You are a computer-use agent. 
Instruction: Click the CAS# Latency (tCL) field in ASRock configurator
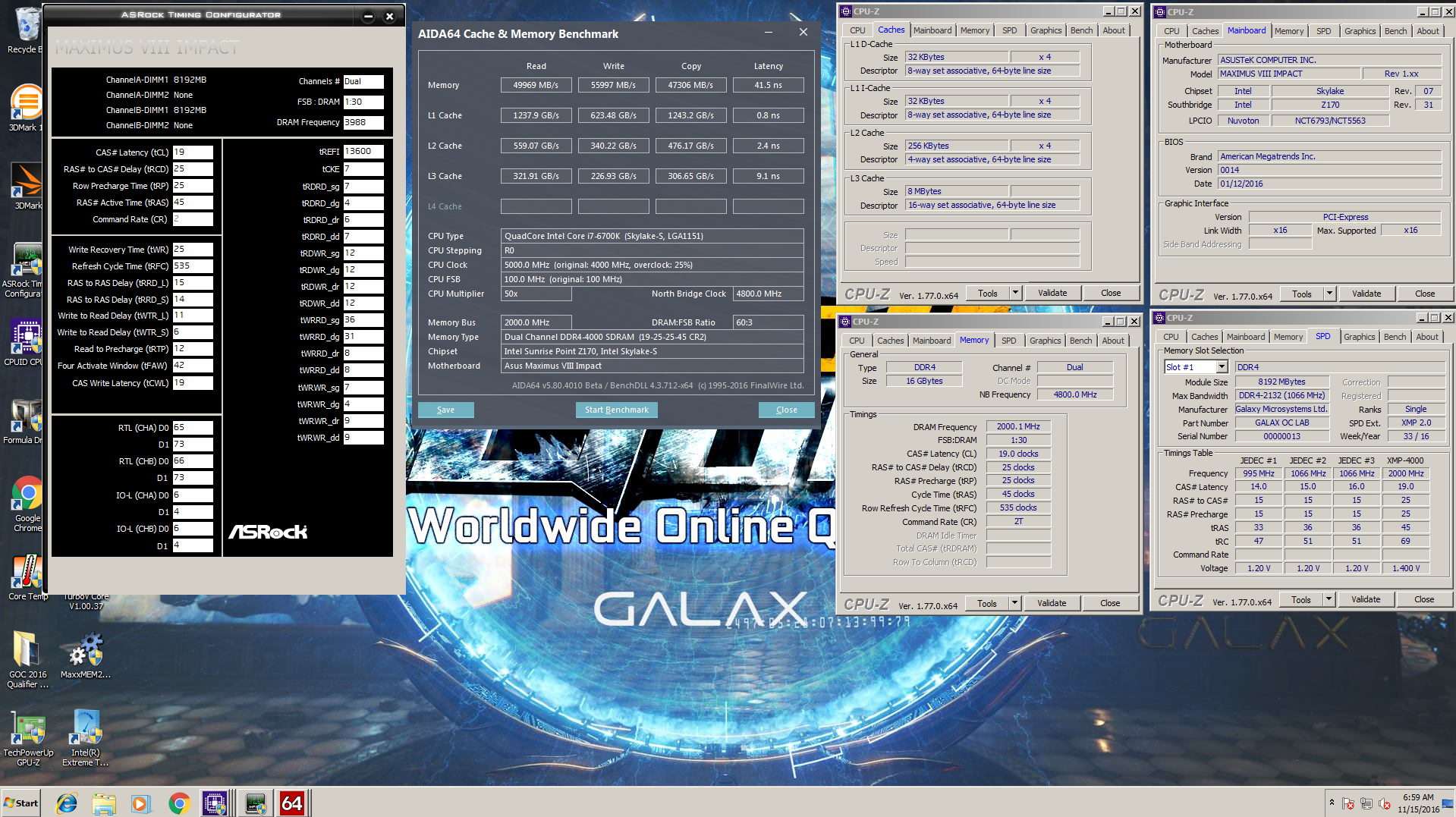click(193, 152)
